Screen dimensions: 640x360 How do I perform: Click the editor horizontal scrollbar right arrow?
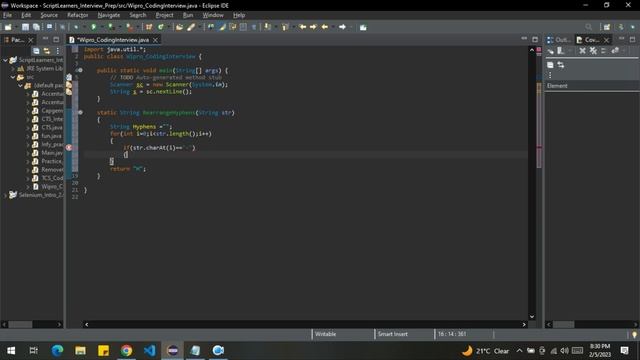tap(524, 324)
